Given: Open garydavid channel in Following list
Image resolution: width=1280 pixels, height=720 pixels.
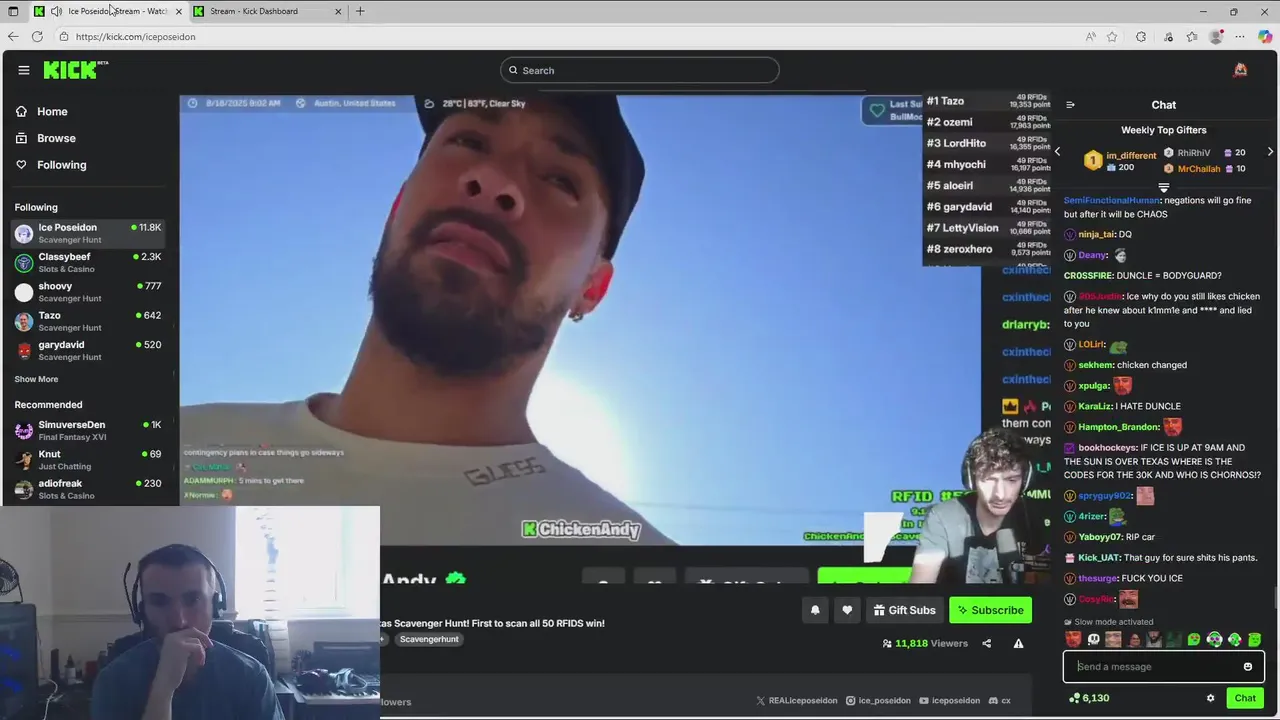Looking at the screenshot, I should coord(88,350).
